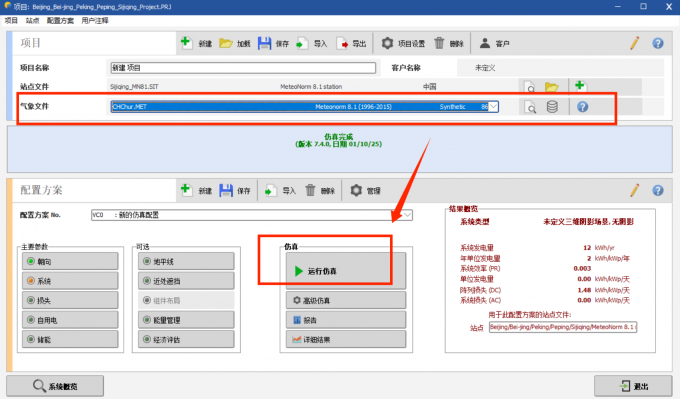Create a new project with 新建 in 项目 toolbar
Image resolution: width=680 pixels, height=399 pixels.
click(196, 43)
